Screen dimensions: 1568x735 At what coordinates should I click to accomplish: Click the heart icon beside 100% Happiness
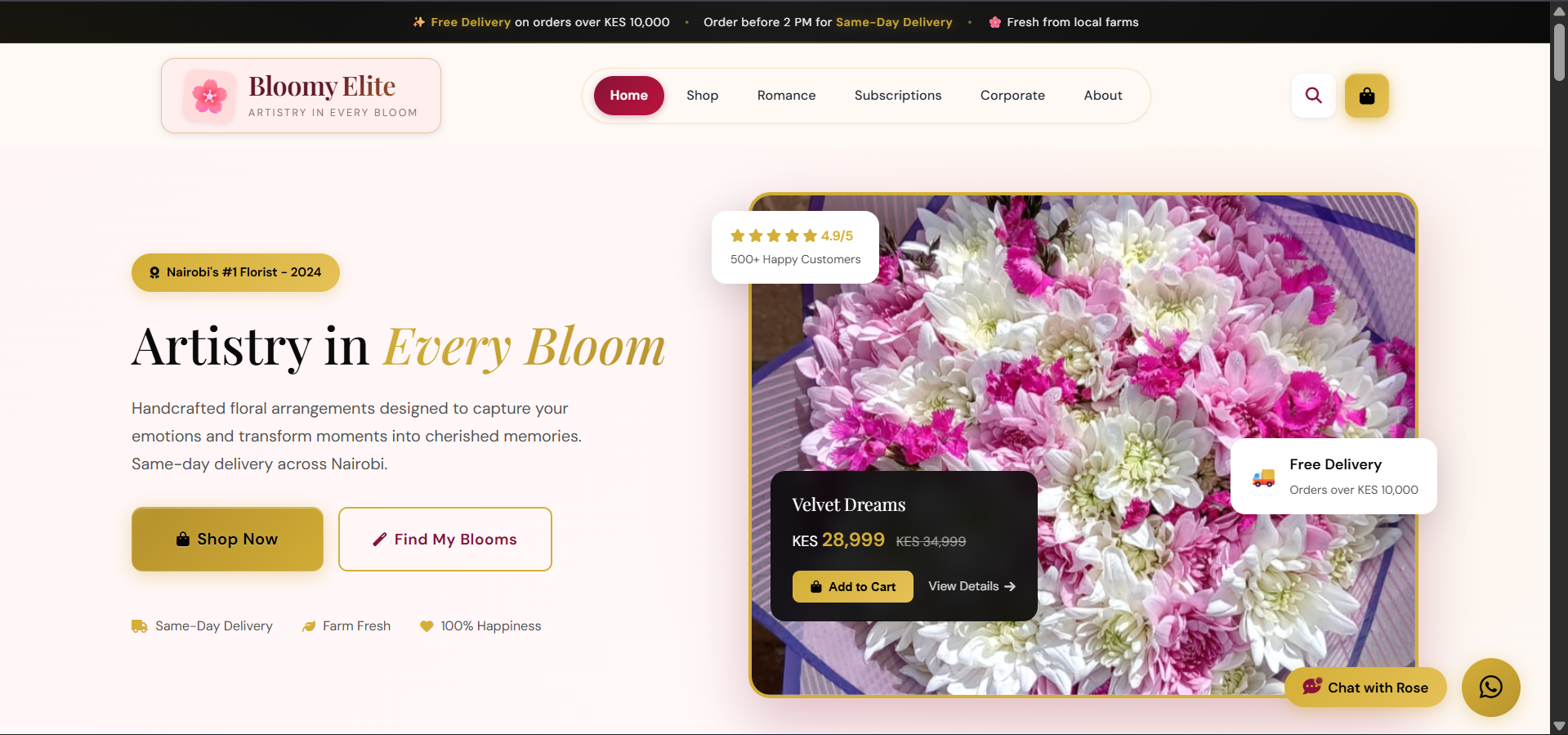(427, 626)
